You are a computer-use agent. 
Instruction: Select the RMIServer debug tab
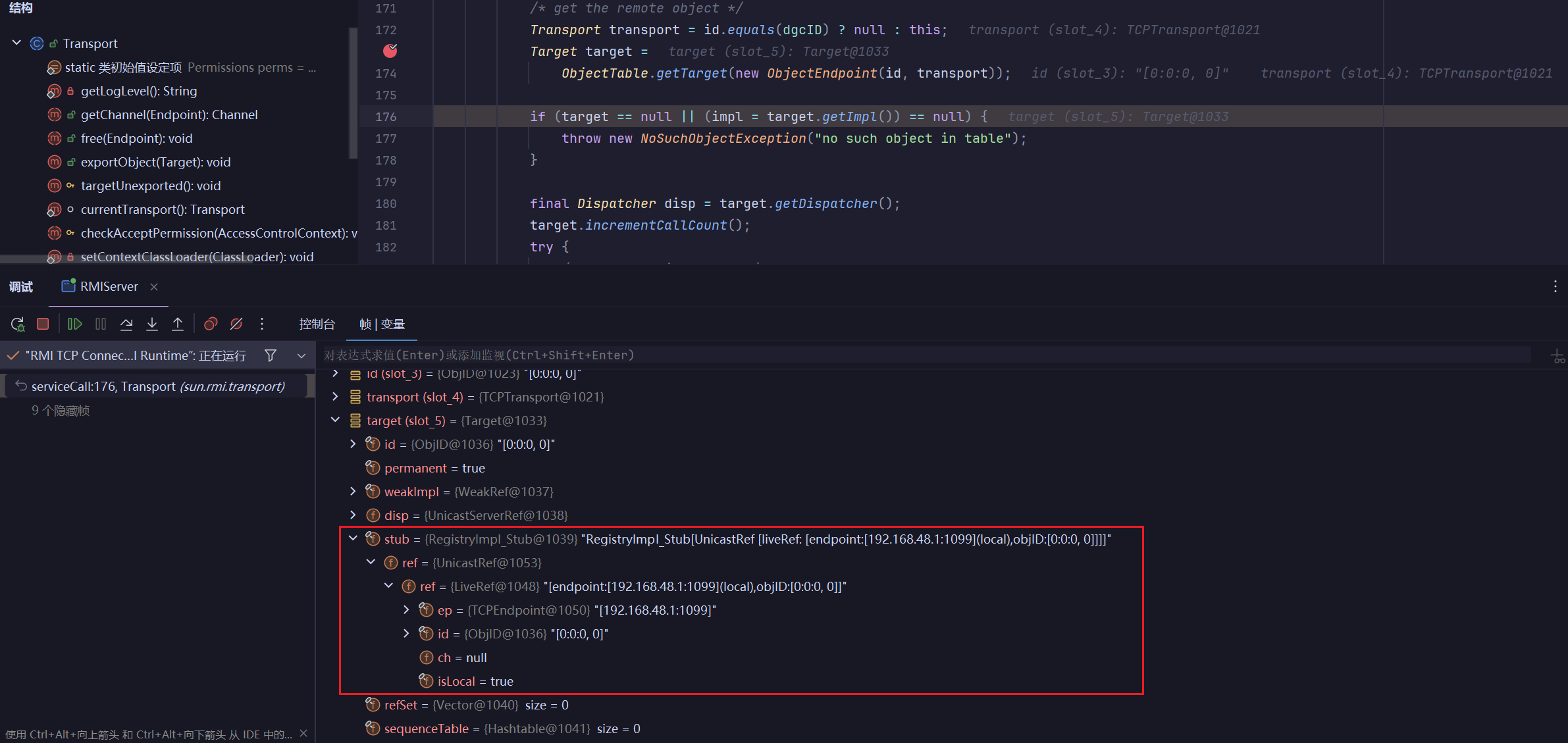click(109, 286)
